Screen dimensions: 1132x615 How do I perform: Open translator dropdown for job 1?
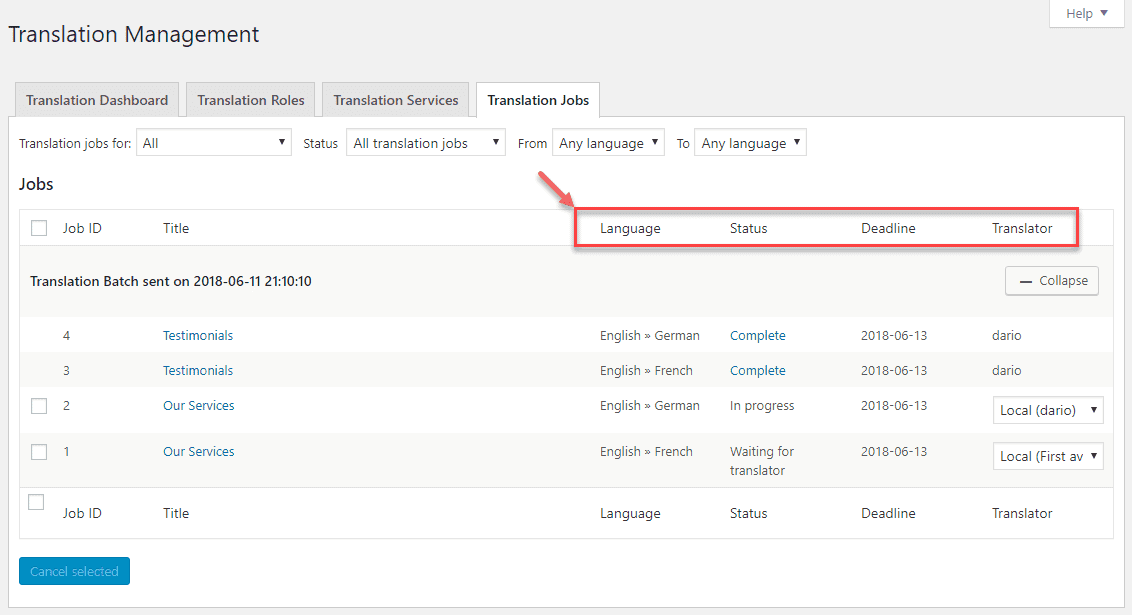coord(1048,456)
